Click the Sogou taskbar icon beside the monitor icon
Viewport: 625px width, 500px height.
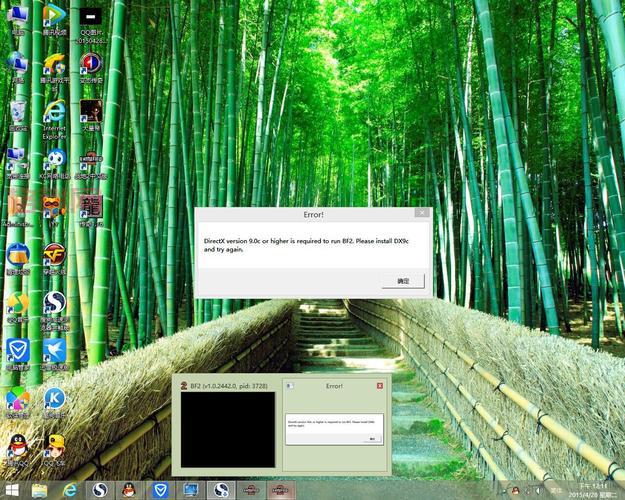click(x=221, y=490)
